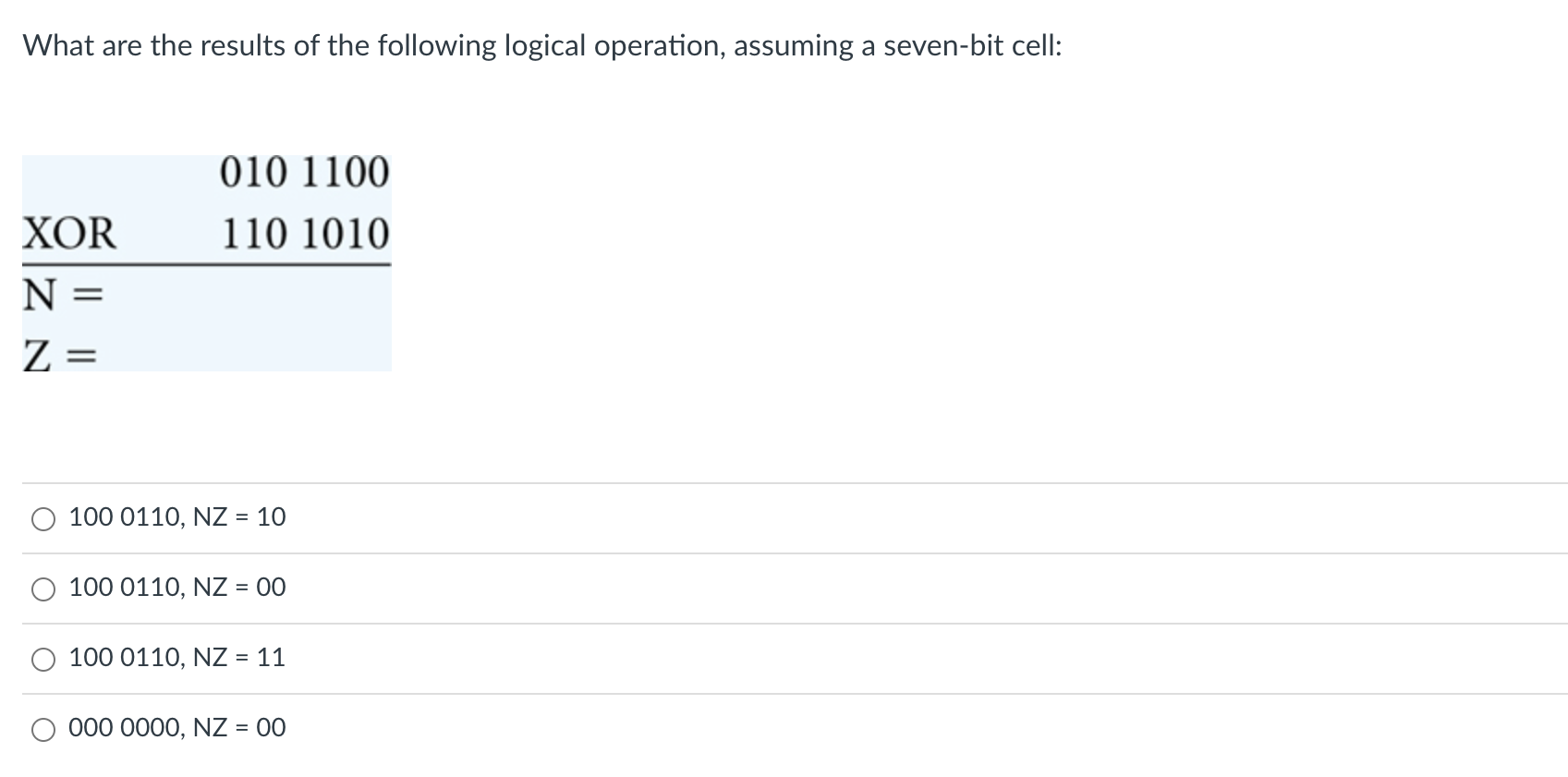
Task: Click the word "assuming" in the question
Action: click(x=794, y=46)
